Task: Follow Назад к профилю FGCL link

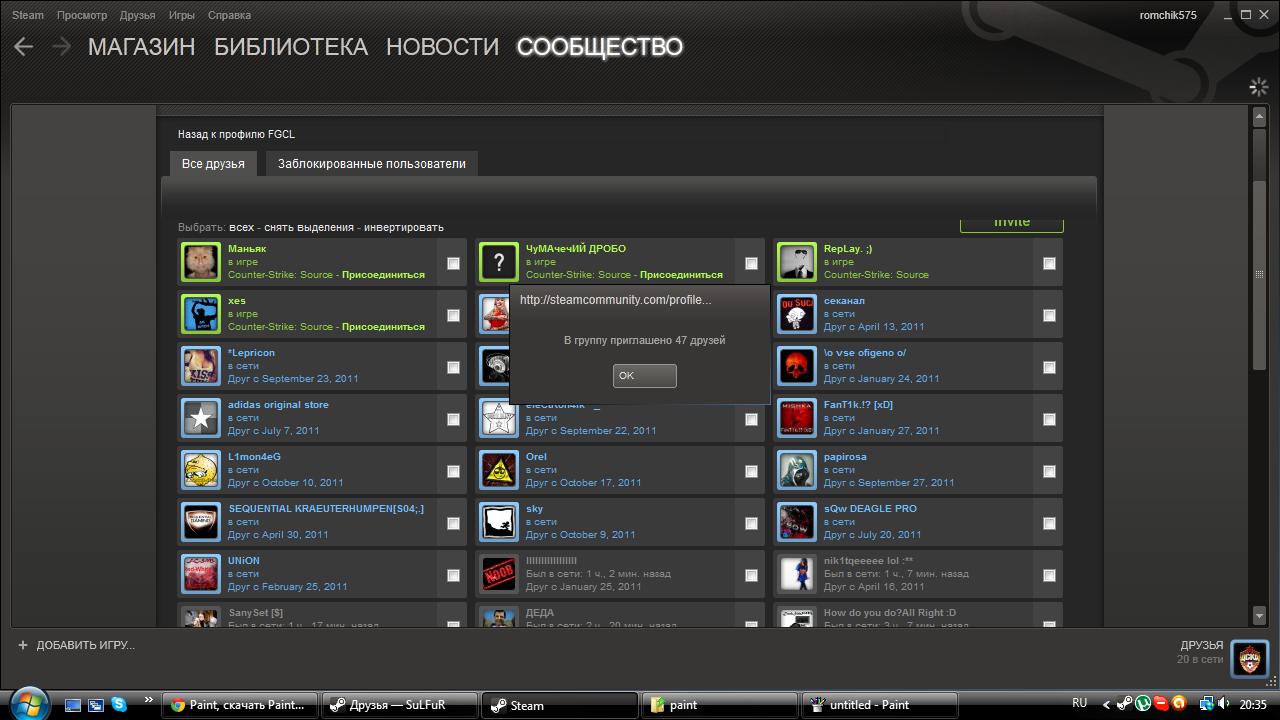Action: click(x=236, y=134)
